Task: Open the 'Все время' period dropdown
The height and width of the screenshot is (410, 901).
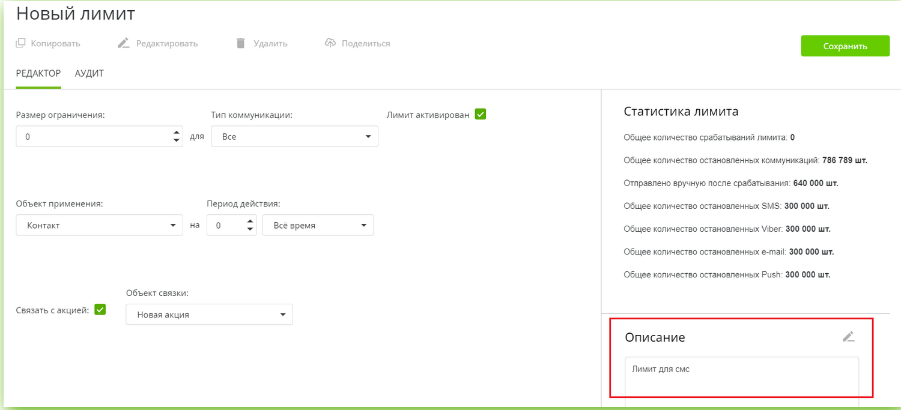Action: coord(317,226)
